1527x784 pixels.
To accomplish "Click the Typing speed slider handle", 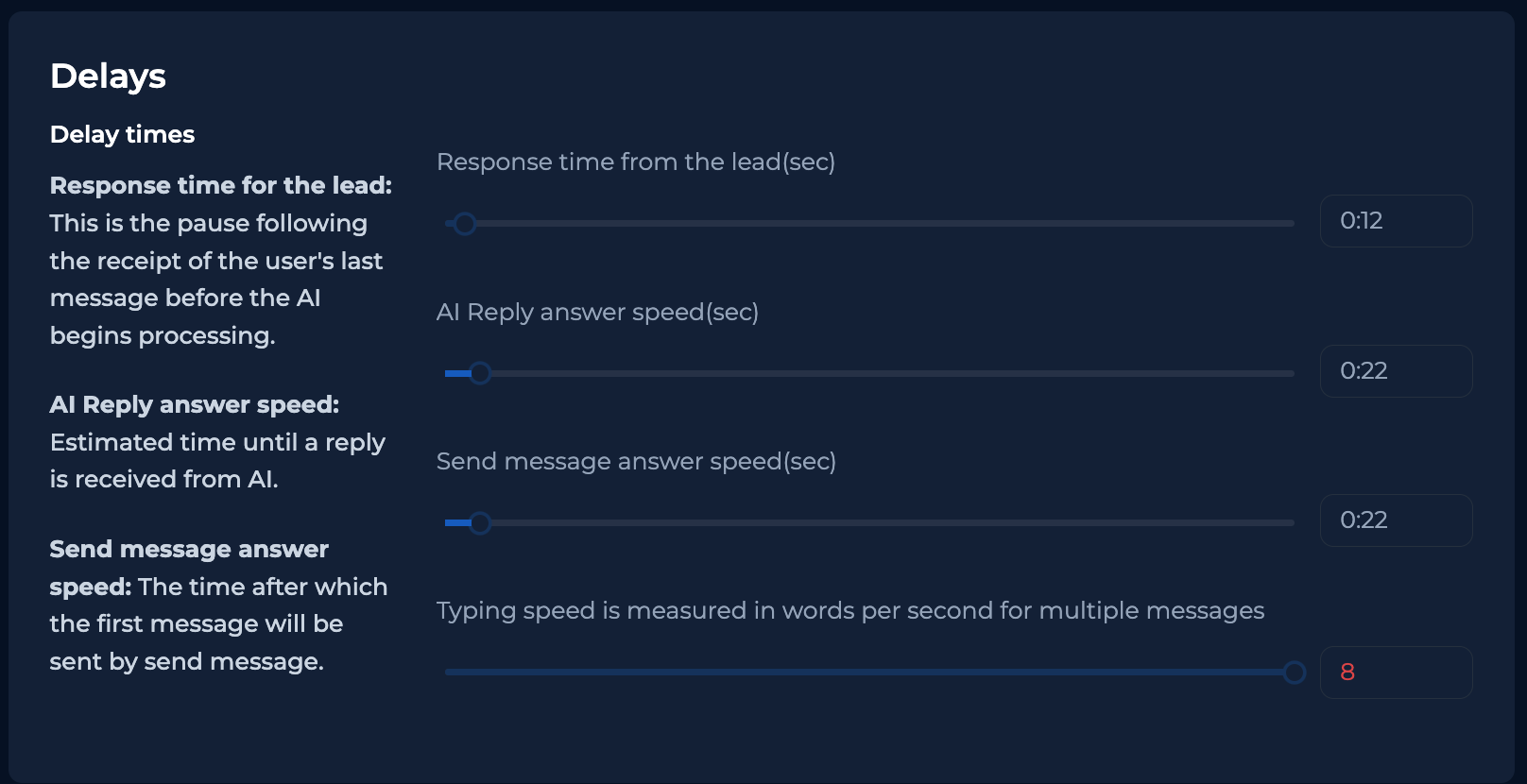I will 1294,673.
